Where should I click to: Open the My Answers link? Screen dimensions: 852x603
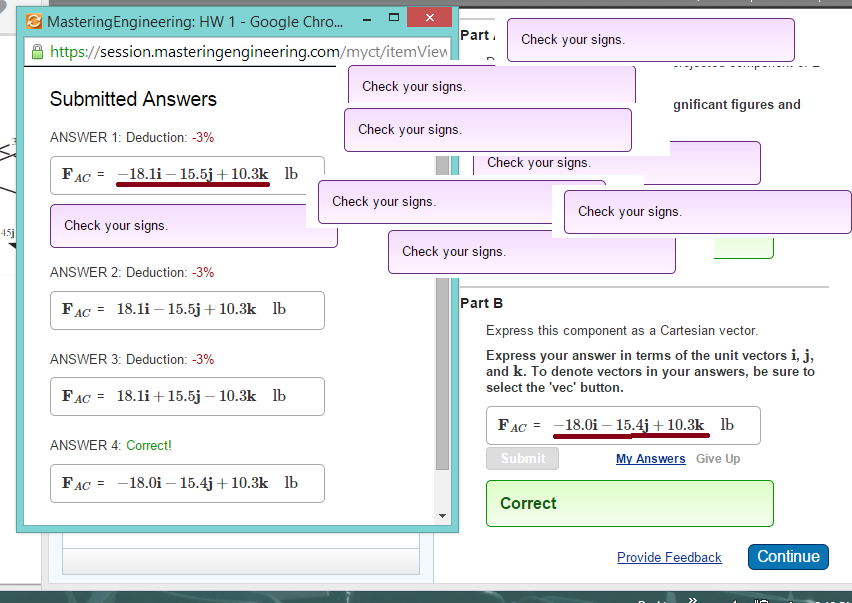click(x=650, y=458)
